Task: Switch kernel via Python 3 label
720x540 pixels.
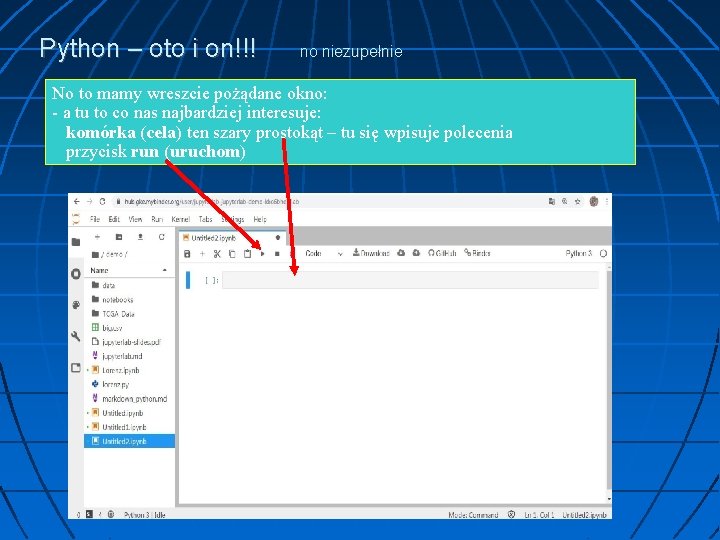Action: [x=579, y=253]
